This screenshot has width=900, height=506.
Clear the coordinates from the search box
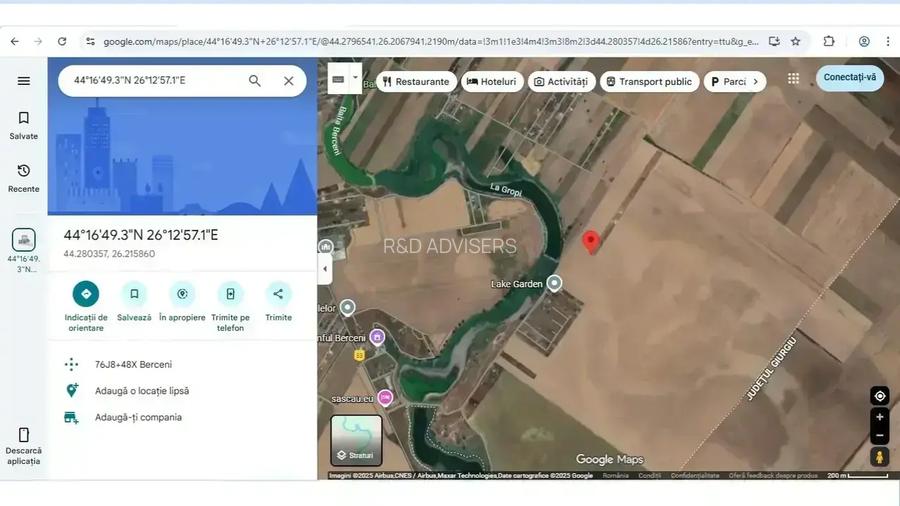[289, 81]
